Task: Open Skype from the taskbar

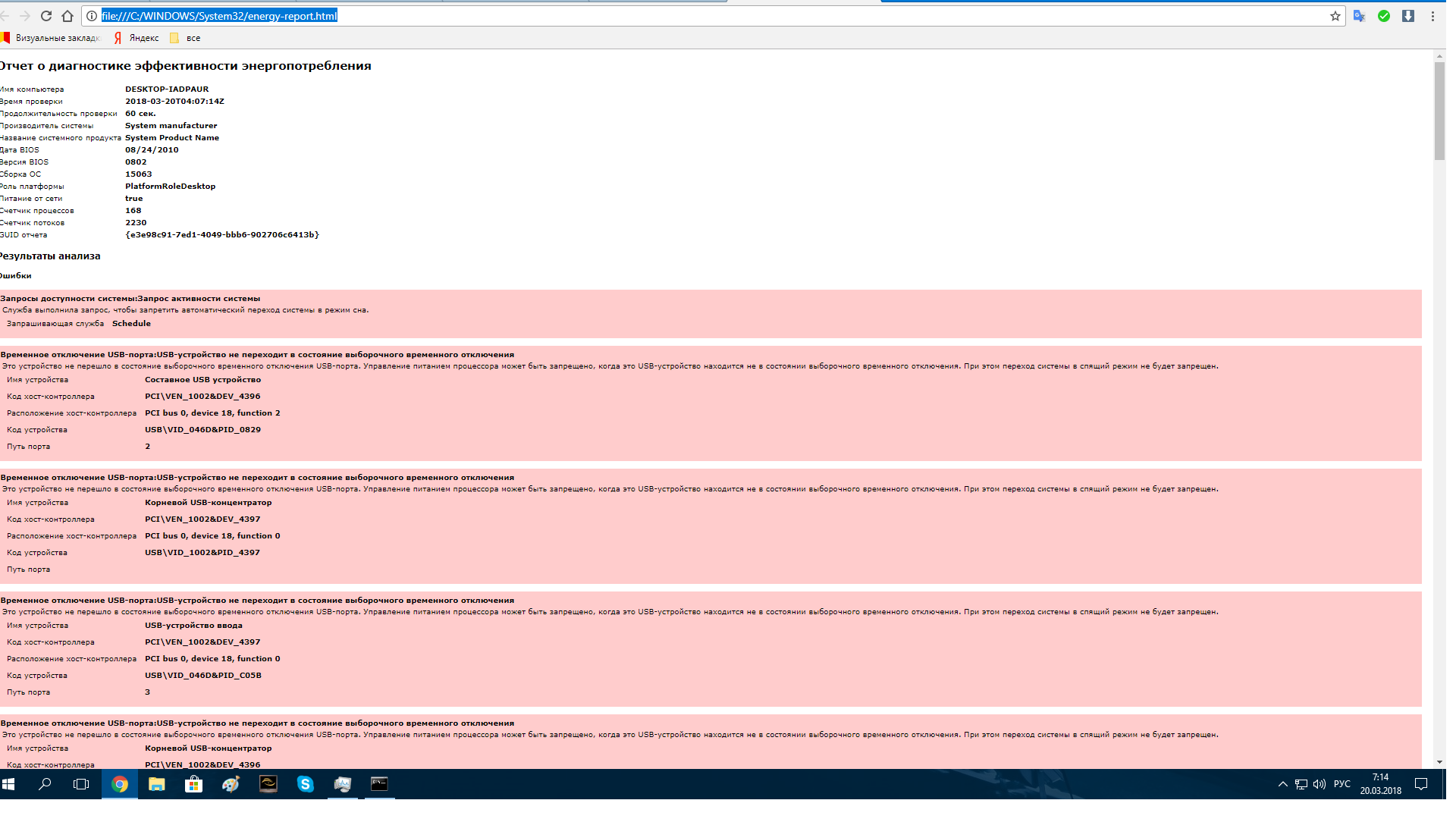Action: pyautogui.click(x=306, y=784)
